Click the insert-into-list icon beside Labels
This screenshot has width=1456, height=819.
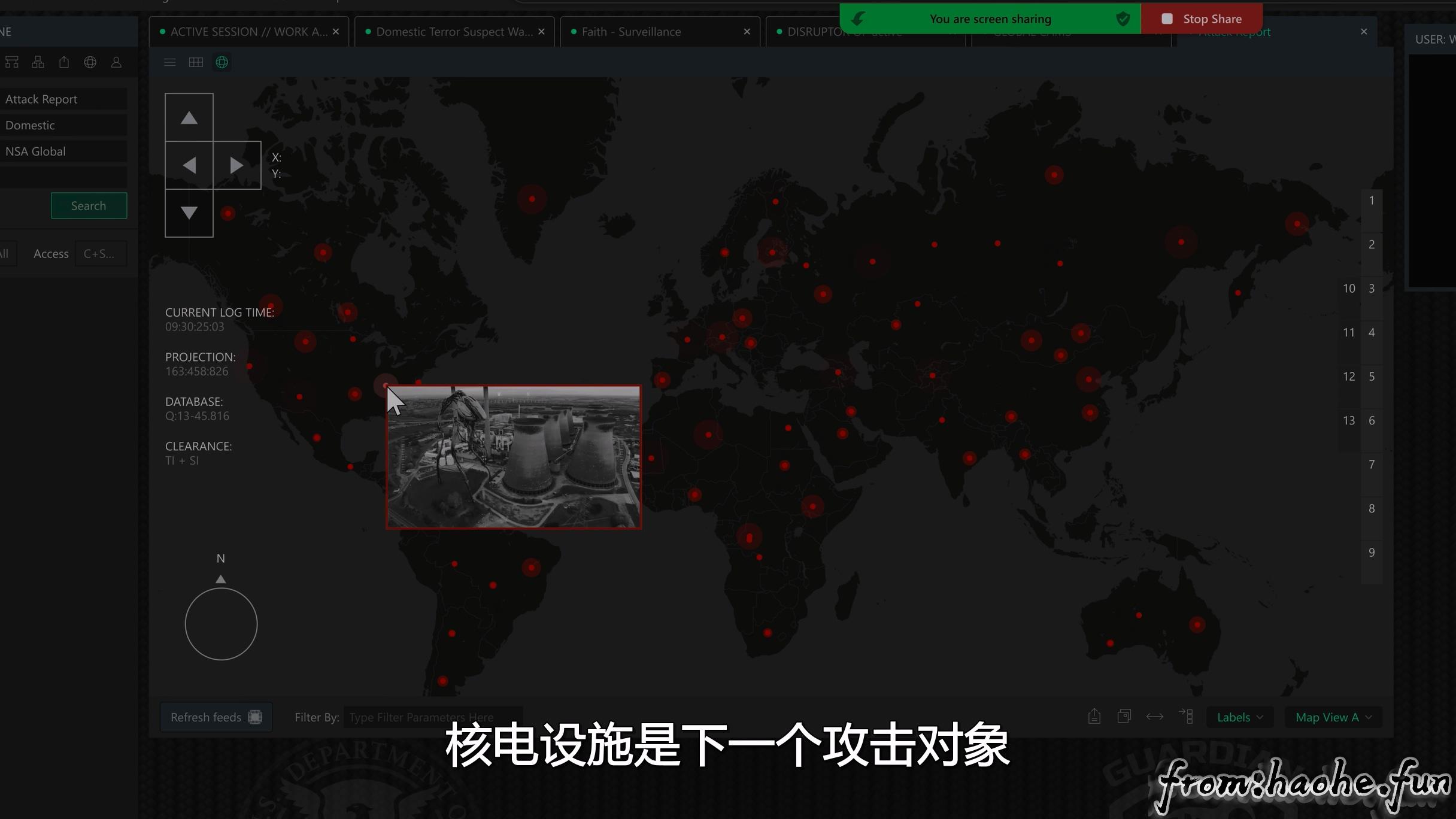point(1186,717)
